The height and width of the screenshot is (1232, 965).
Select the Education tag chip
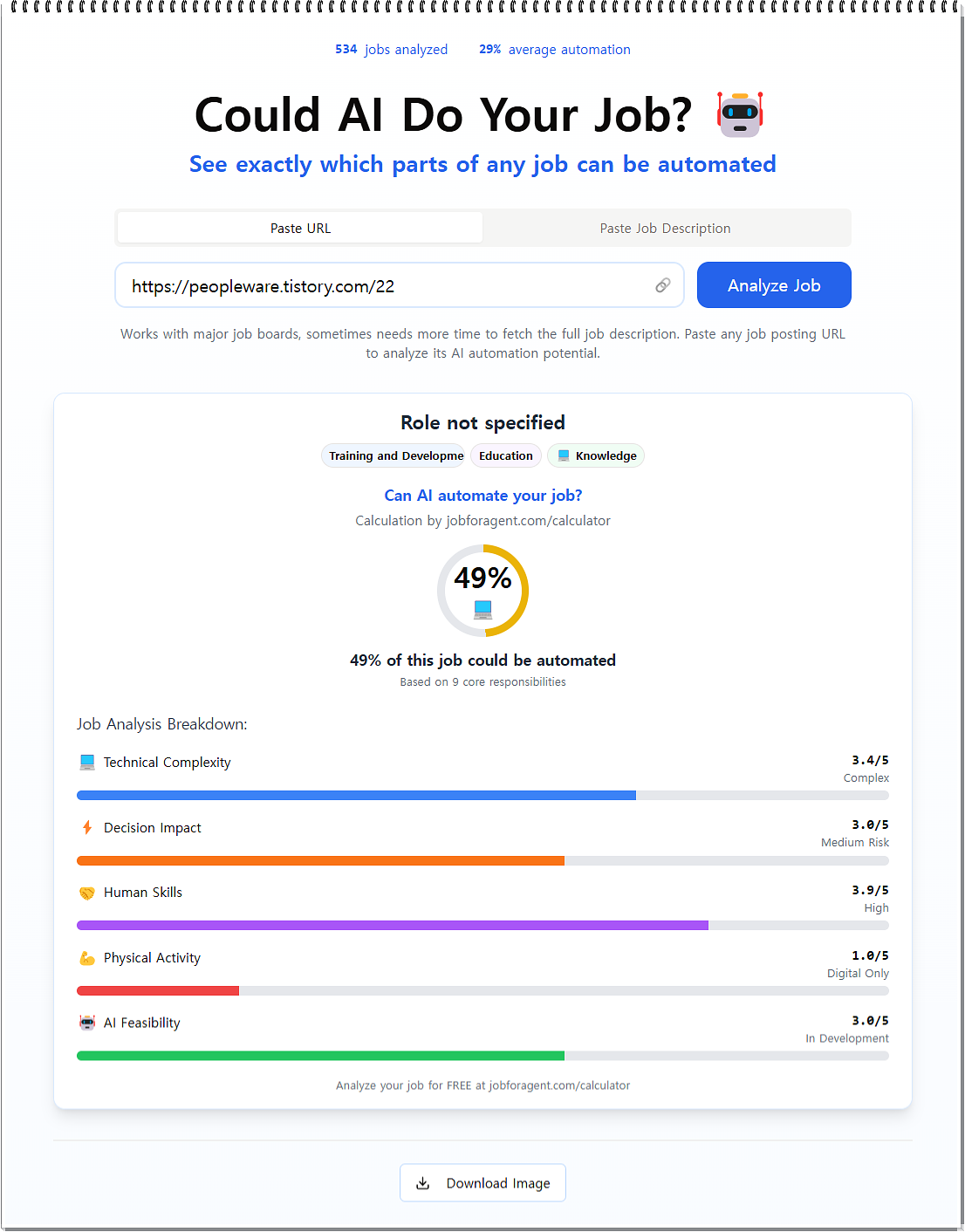coord(506,455)
